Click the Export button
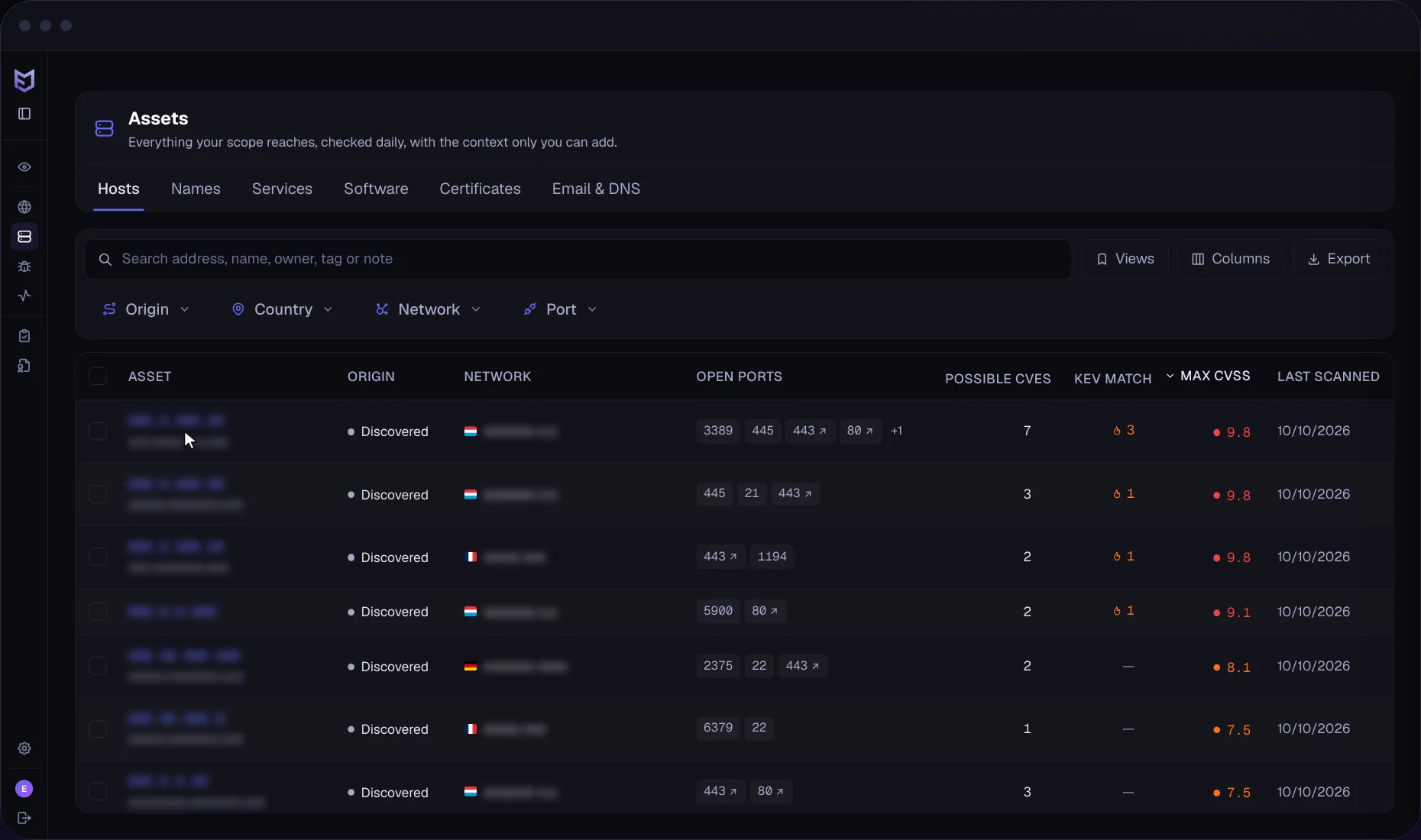 click(1338, 260)
